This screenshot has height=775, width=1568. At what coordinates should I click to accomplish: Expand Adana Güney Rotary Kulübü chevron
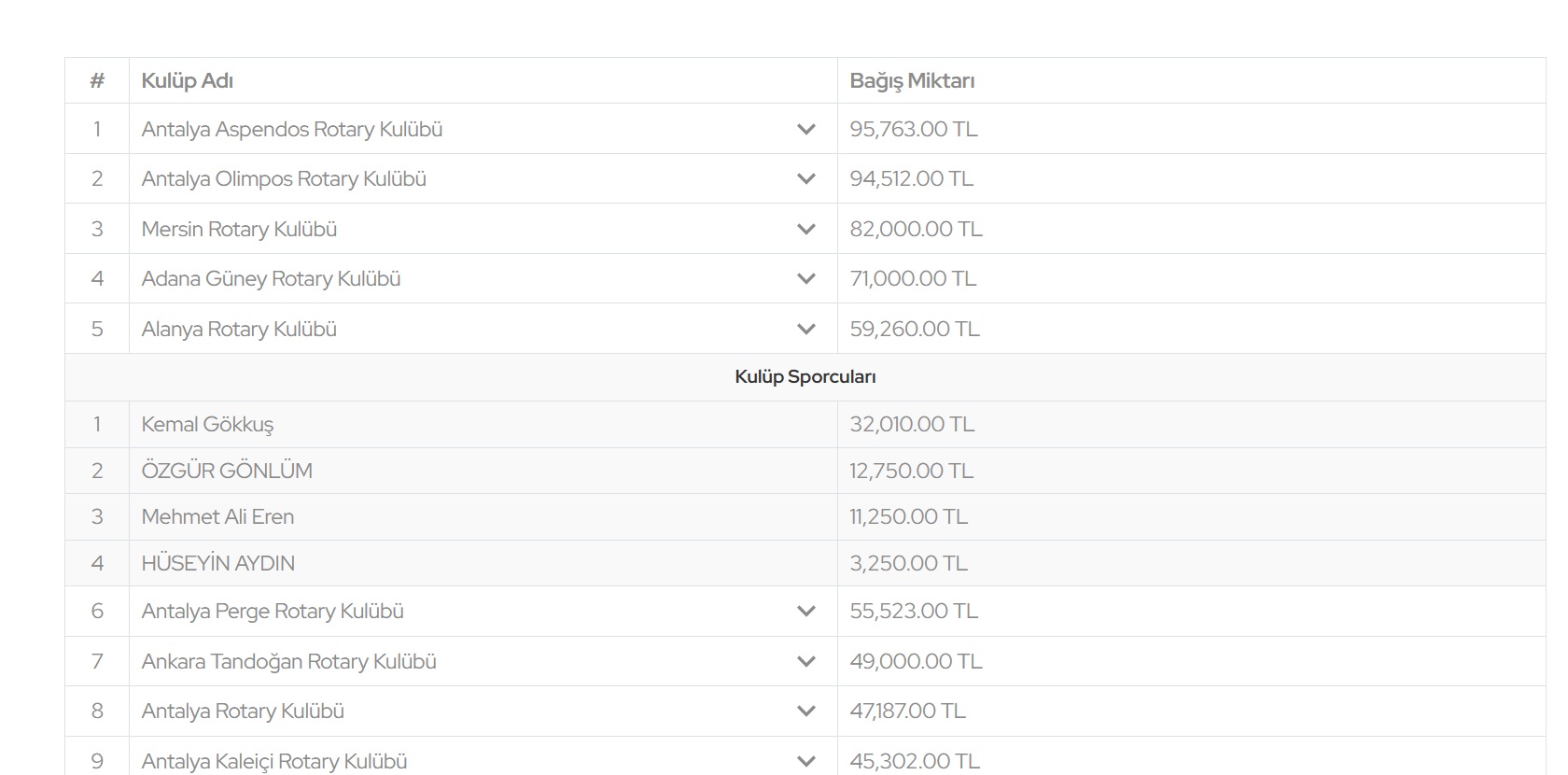[806, 279]
